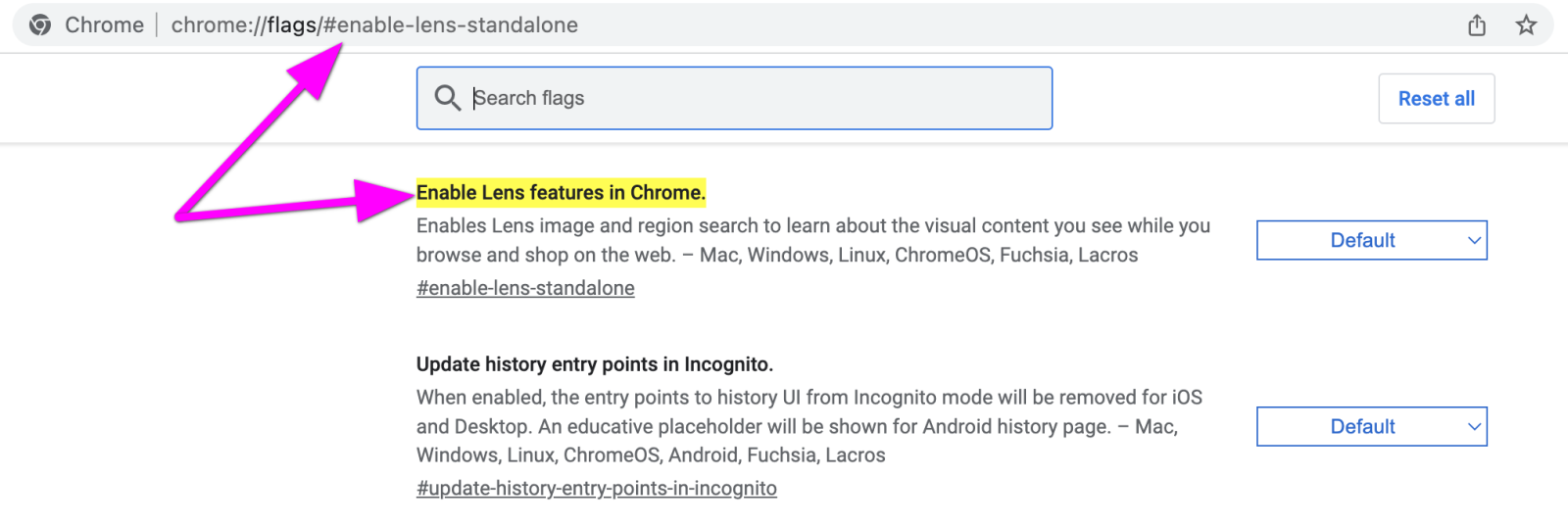Follow the #update-history-entry-points-in-incognito link
The image size is (1568, 525).
pyautogui.click(x=596, y=488)
